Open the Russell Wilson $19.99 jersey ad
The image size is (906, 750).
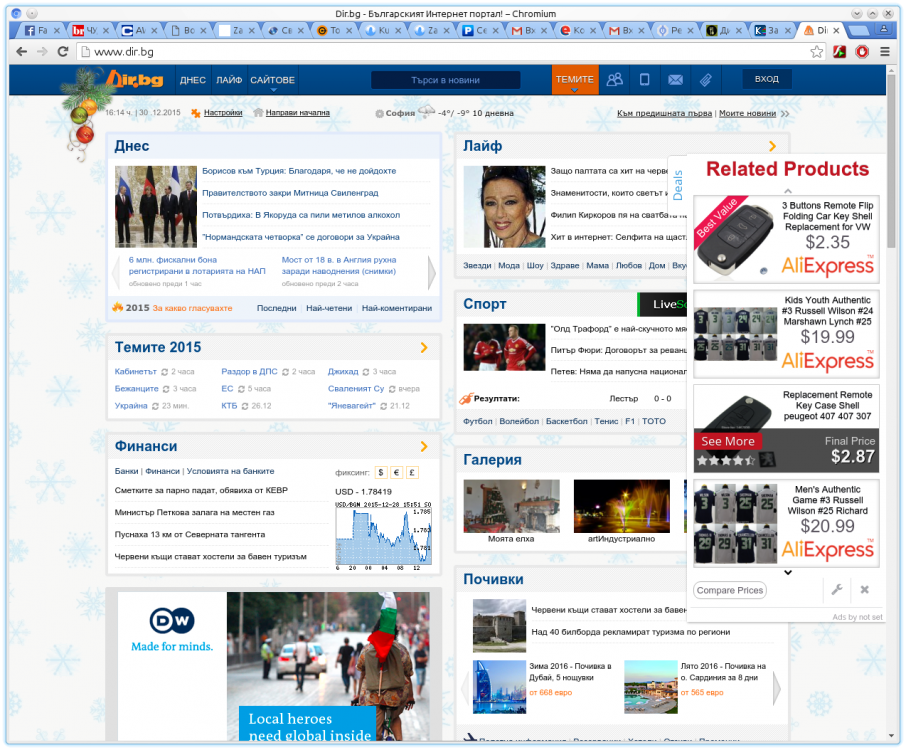786,335
